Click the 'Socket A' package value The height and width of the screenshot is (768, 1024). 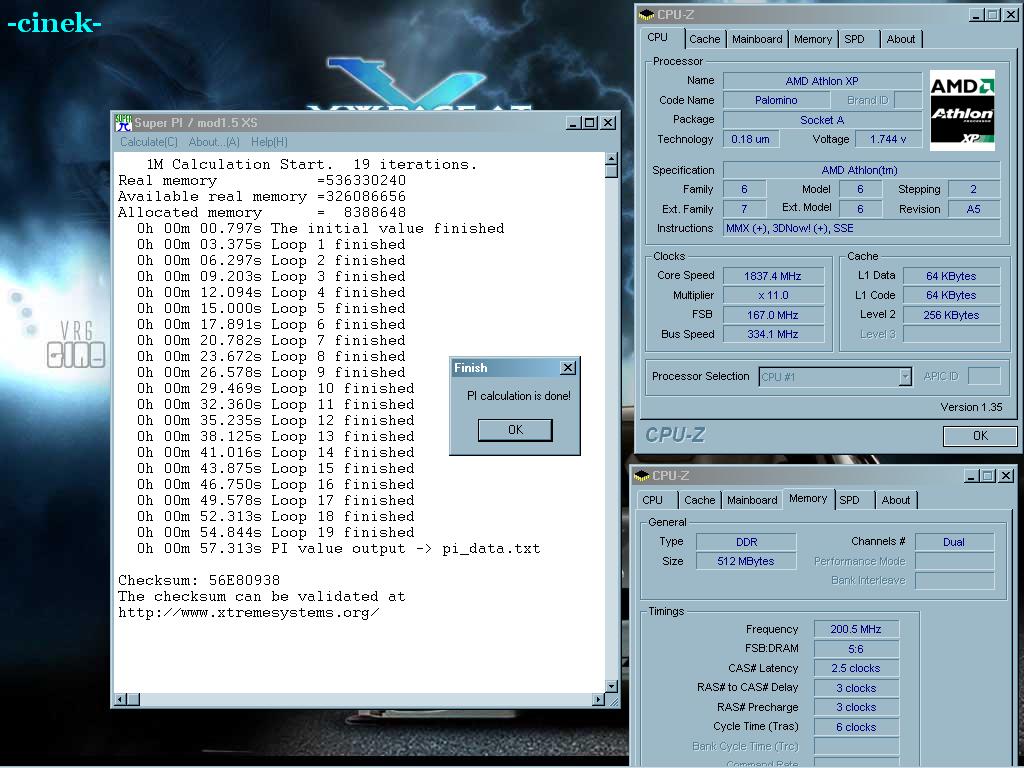[x=822, y=120]
